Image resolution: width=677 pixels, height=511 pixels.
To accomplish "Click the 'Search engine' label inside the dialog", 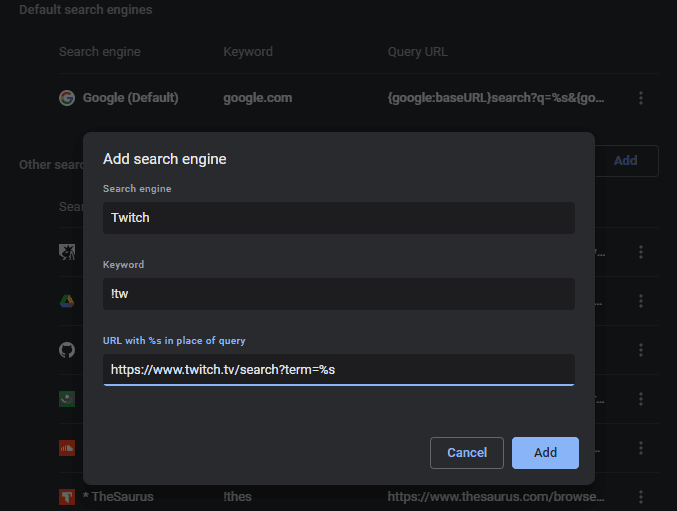I will click(137, 189).
